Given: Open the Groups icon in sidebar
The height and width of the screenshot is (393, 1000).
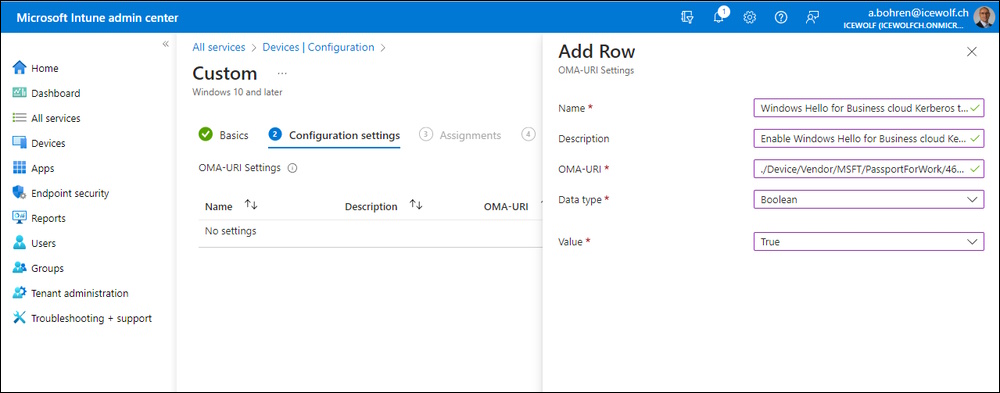Looking at the screenshot, I should click(x=19, y=268).
